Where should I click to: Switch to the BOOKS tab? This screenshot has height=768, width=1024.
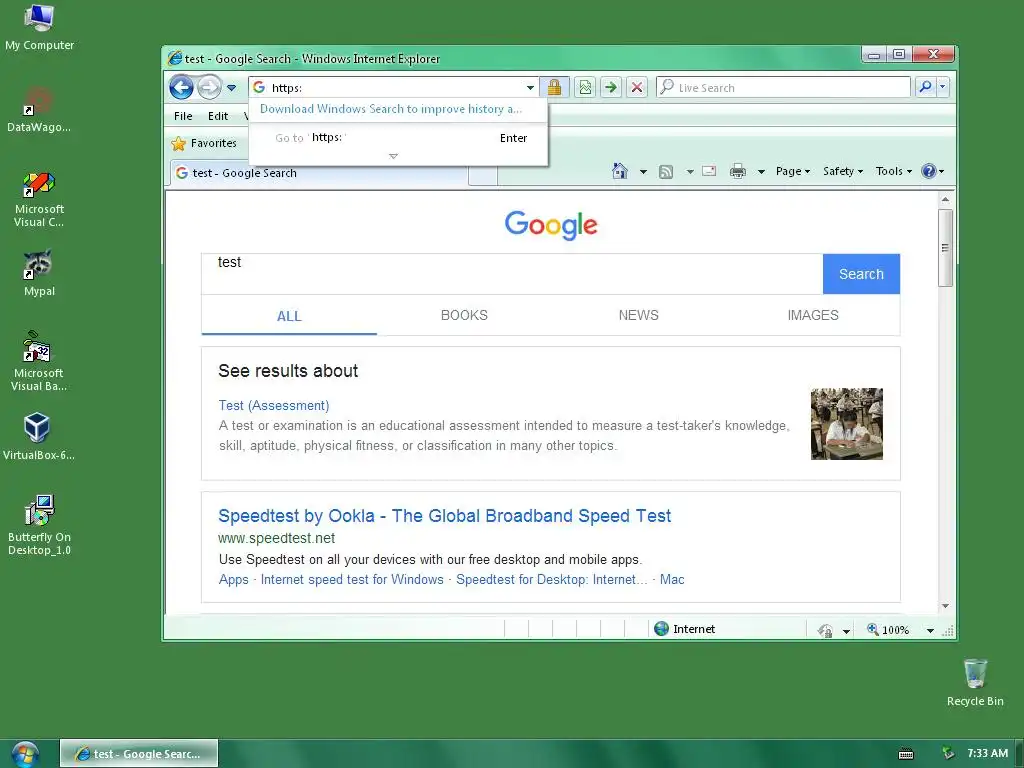[x=464, y=315]
